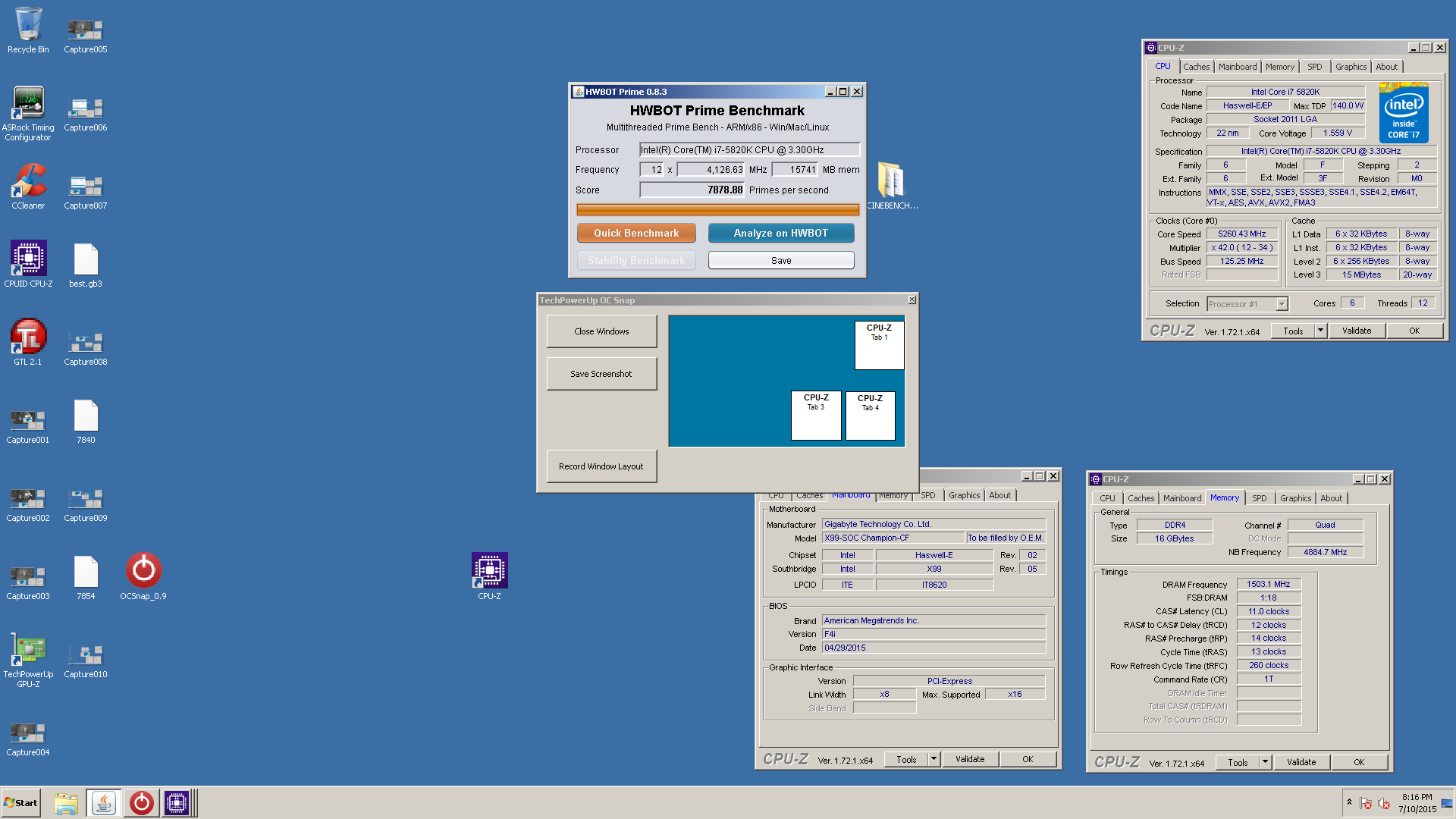Viewport: 1456px width, 819px height.
Task: Open the Recycle Bin desktop icon
Action: coord(28,30)
